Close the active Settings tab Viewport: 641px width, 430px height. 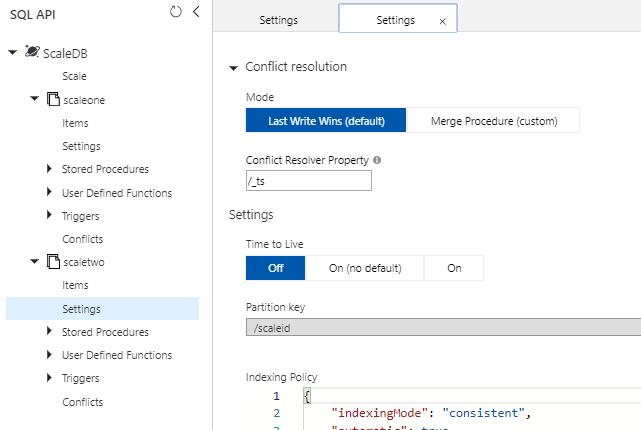pyautogui.click(x=442, y=20)
